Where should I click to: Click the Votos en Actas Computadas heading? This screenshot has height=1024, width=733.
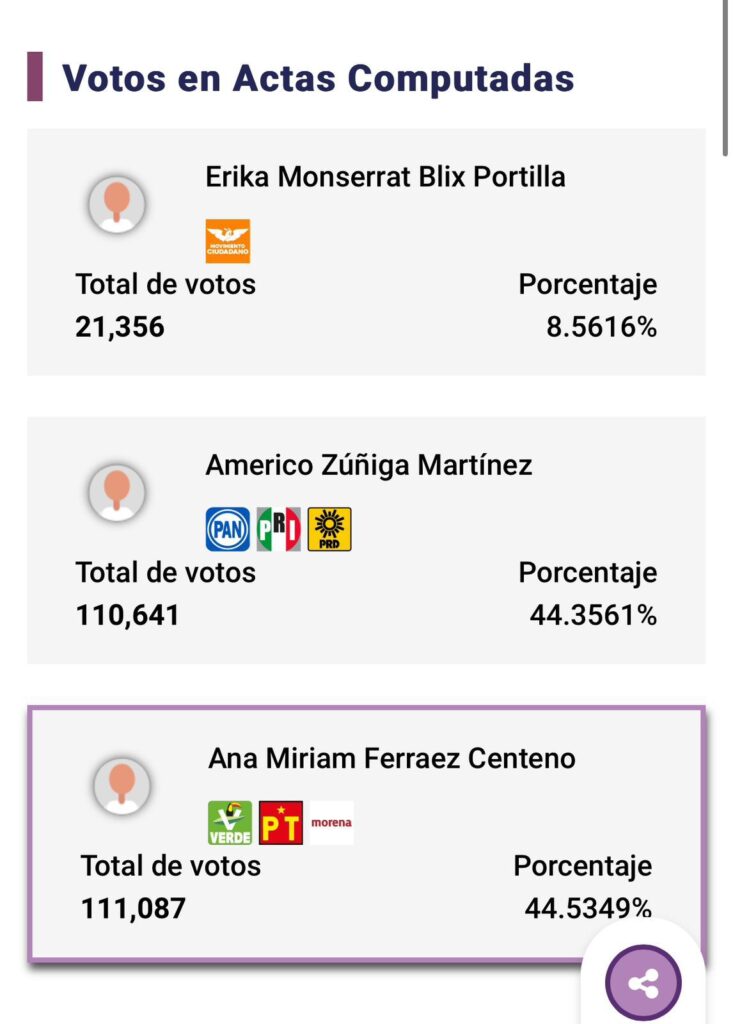[x=318, y=78]
